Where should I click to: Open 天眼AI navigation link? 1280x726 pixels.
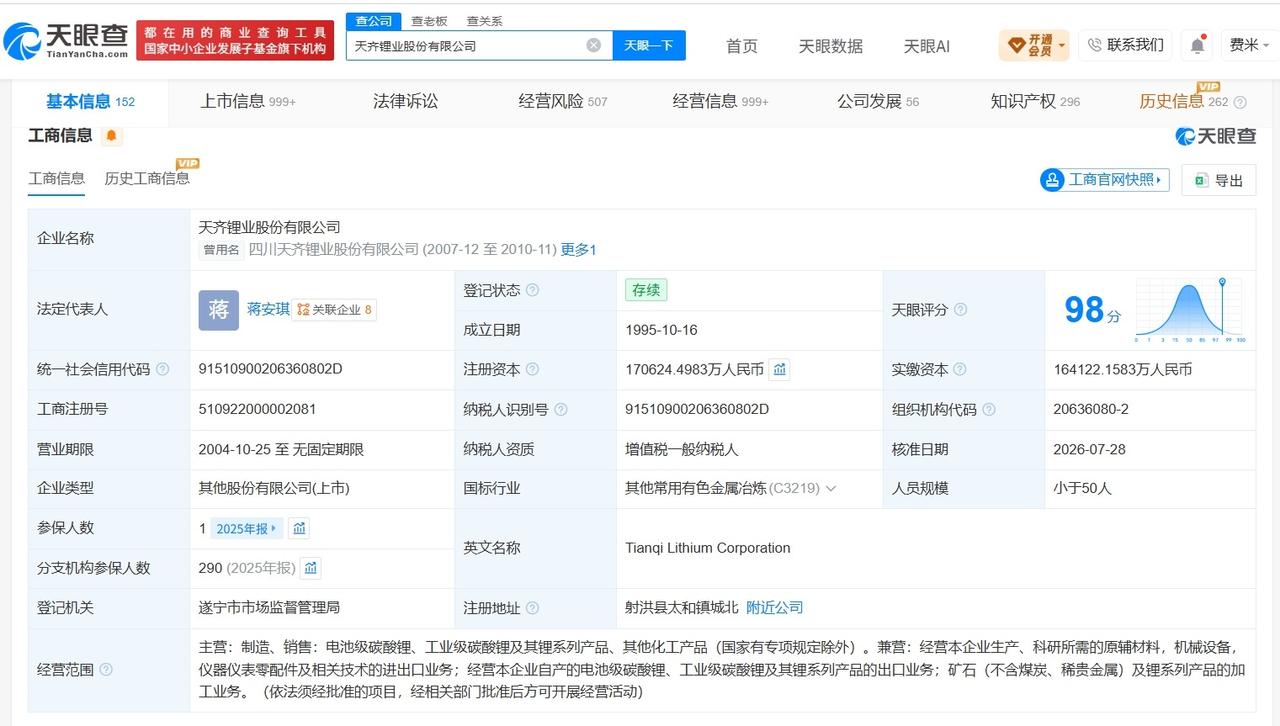coord(926,46)
